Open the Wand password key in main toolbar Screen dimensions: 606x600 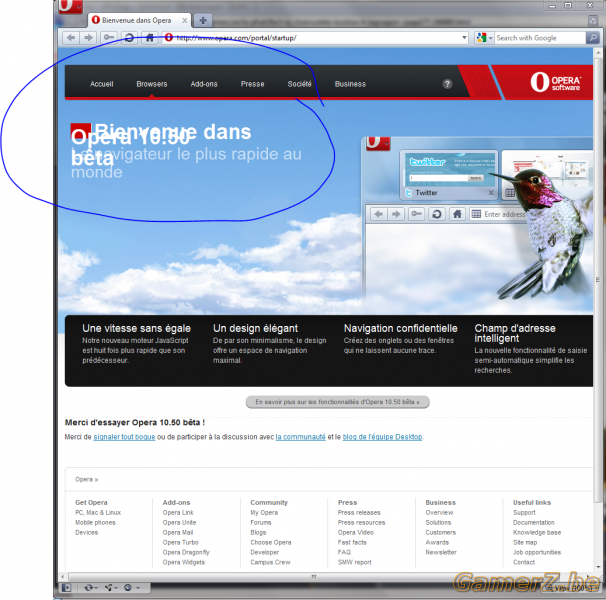109,38
